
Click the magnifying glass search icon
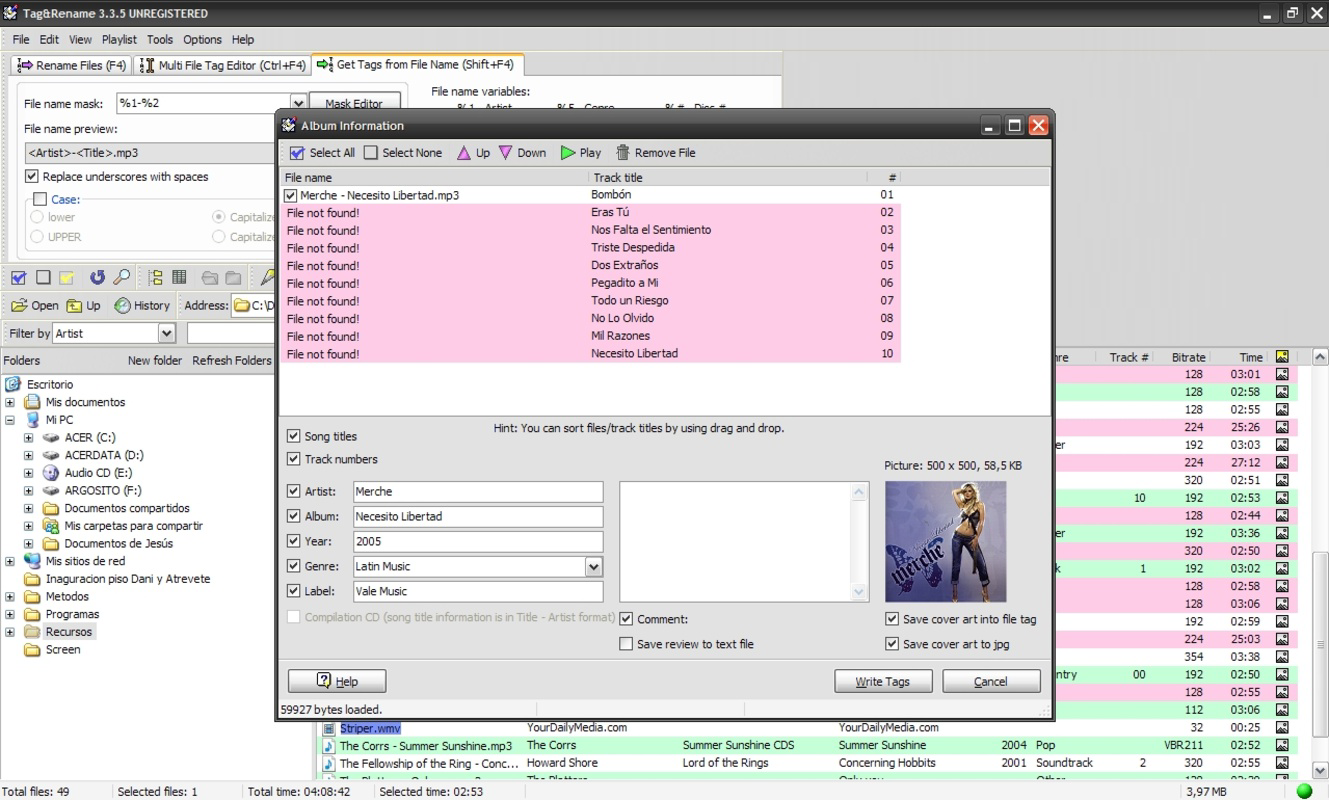(x=121, y=278)
